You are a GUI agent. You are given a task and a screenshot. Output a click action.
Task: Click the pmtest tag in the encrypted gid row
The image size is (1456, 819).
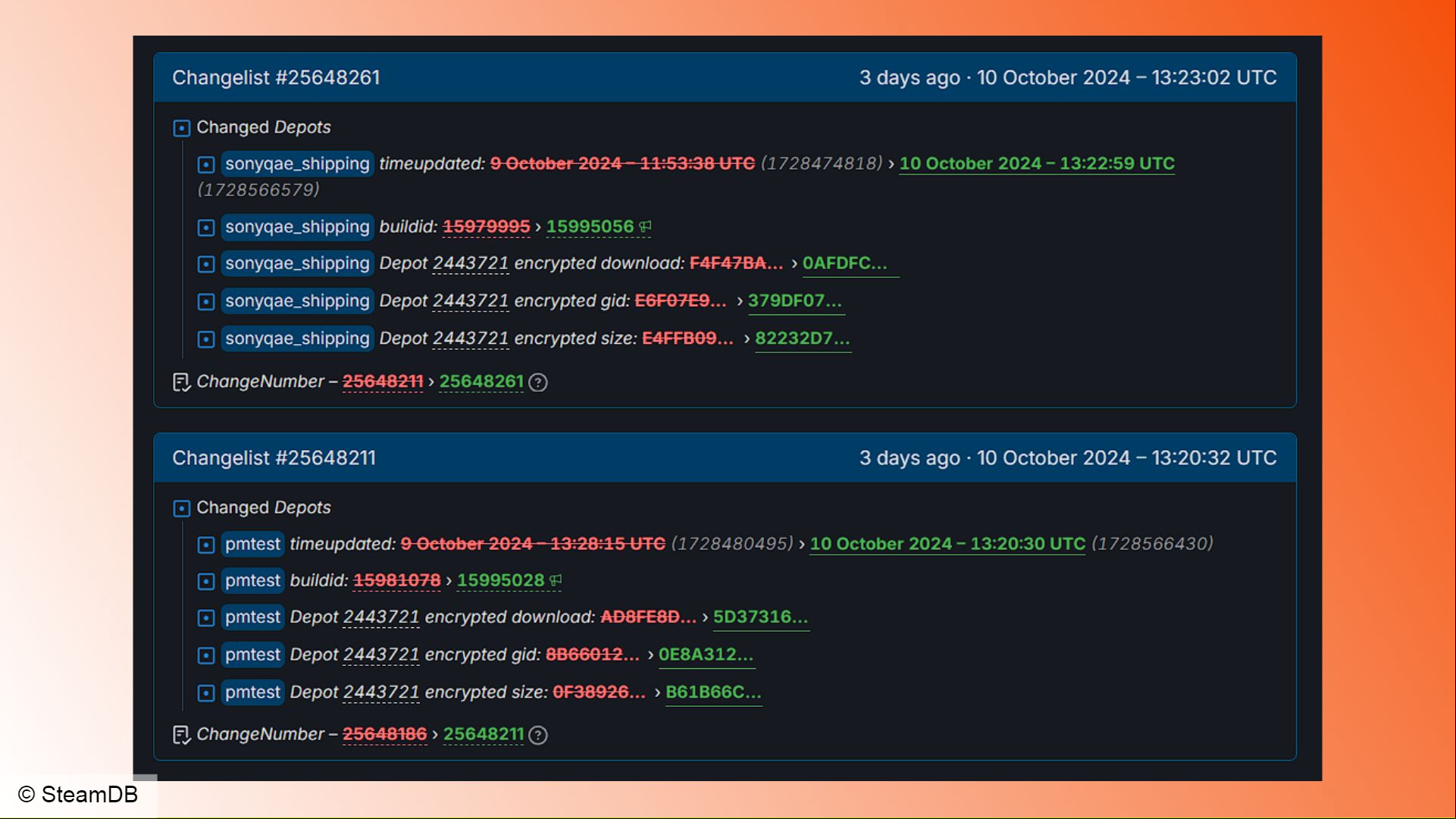[x=252, y=655]
